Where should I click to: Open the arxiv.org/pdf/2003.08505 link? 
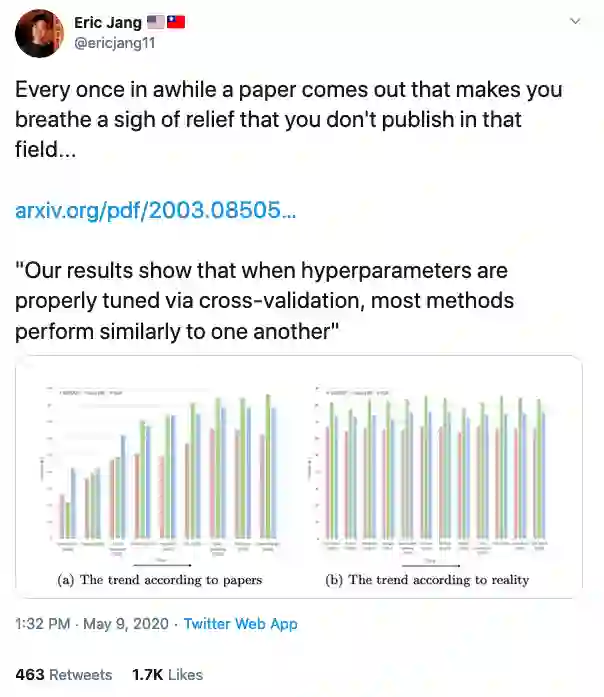coord(155,211)
